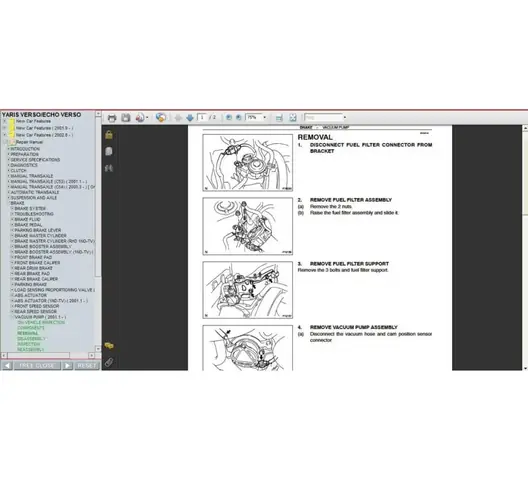Click the TREE CLOSE button
The width and height of the screenshot is (528, 480).
37,366
